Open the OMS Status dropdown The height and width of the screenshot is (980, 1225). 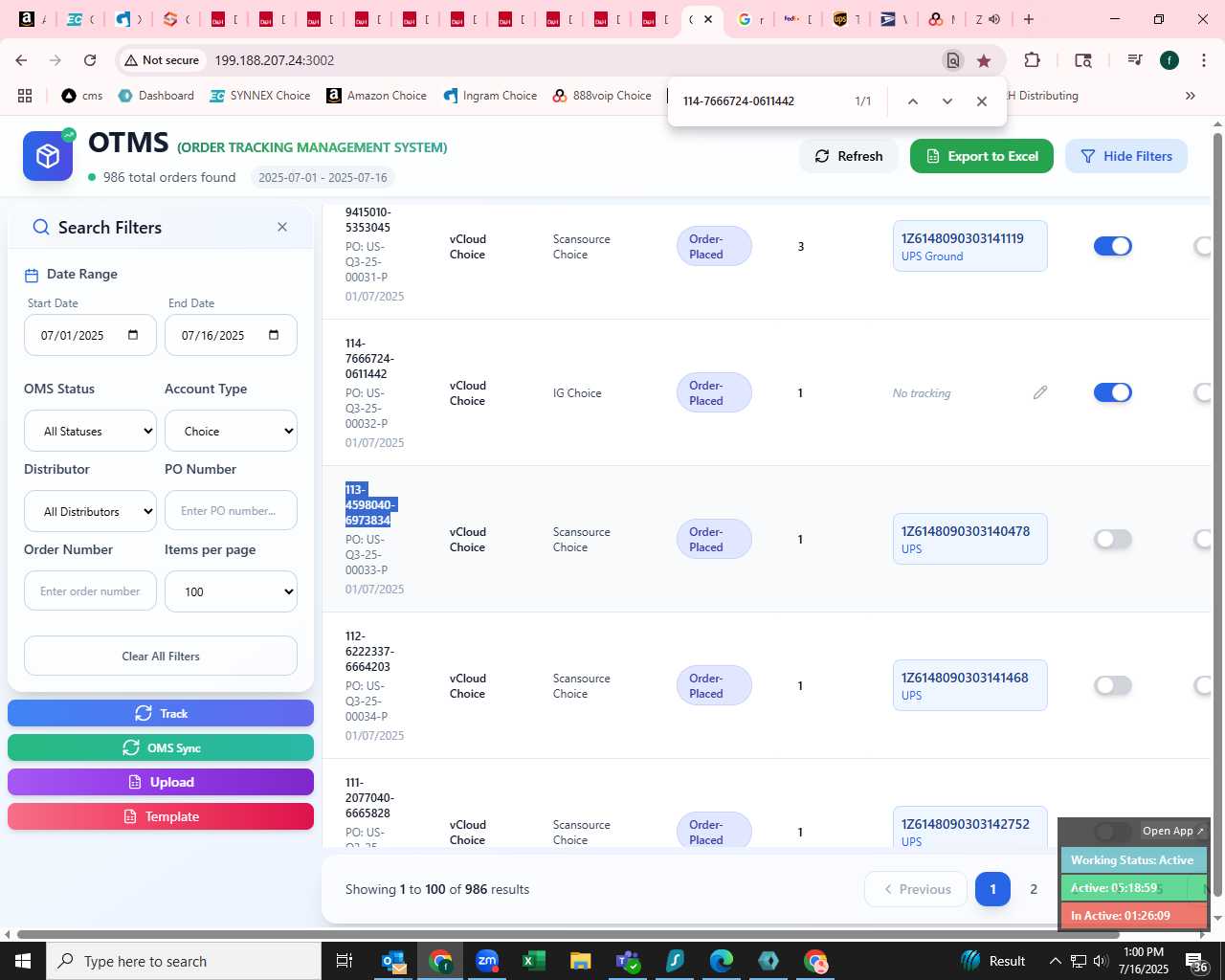click(90, 431)
